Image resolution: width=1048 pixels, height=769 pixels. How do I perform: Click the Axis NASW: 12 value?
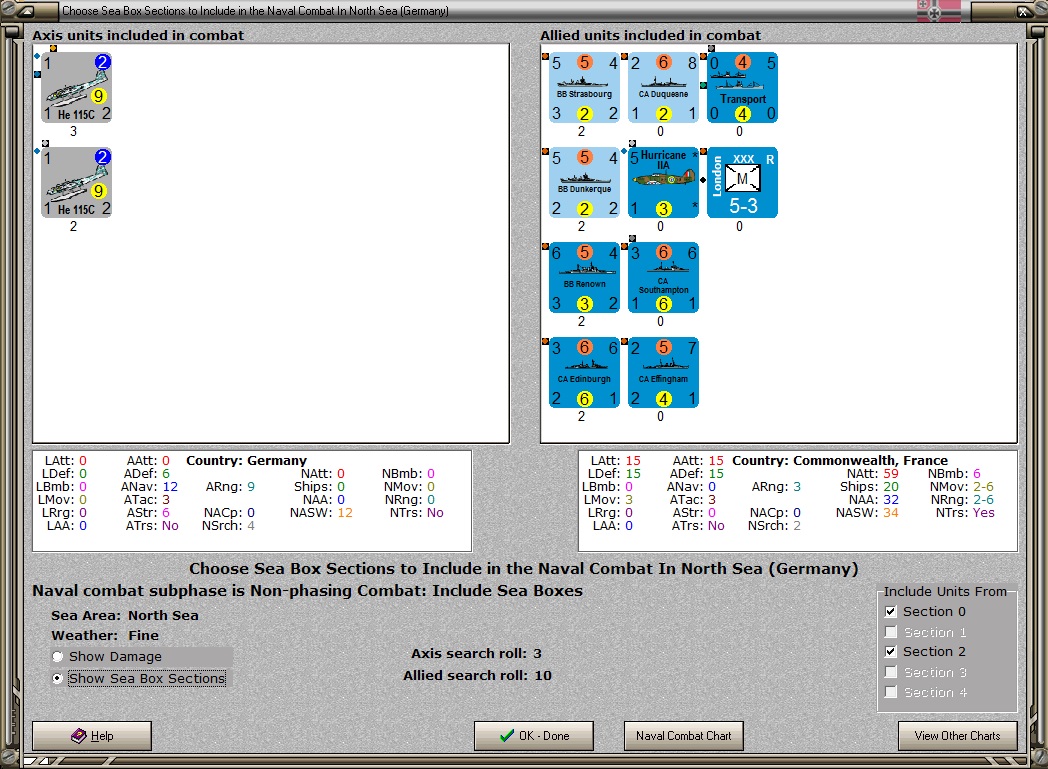tap(345, 512)
